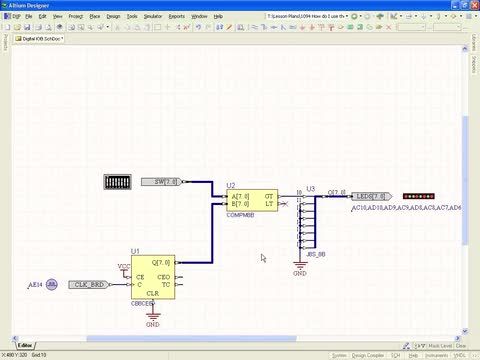
Task: Click the vertical scrollbar thumb
Action: pyautogui.click(x=465, y=180)
